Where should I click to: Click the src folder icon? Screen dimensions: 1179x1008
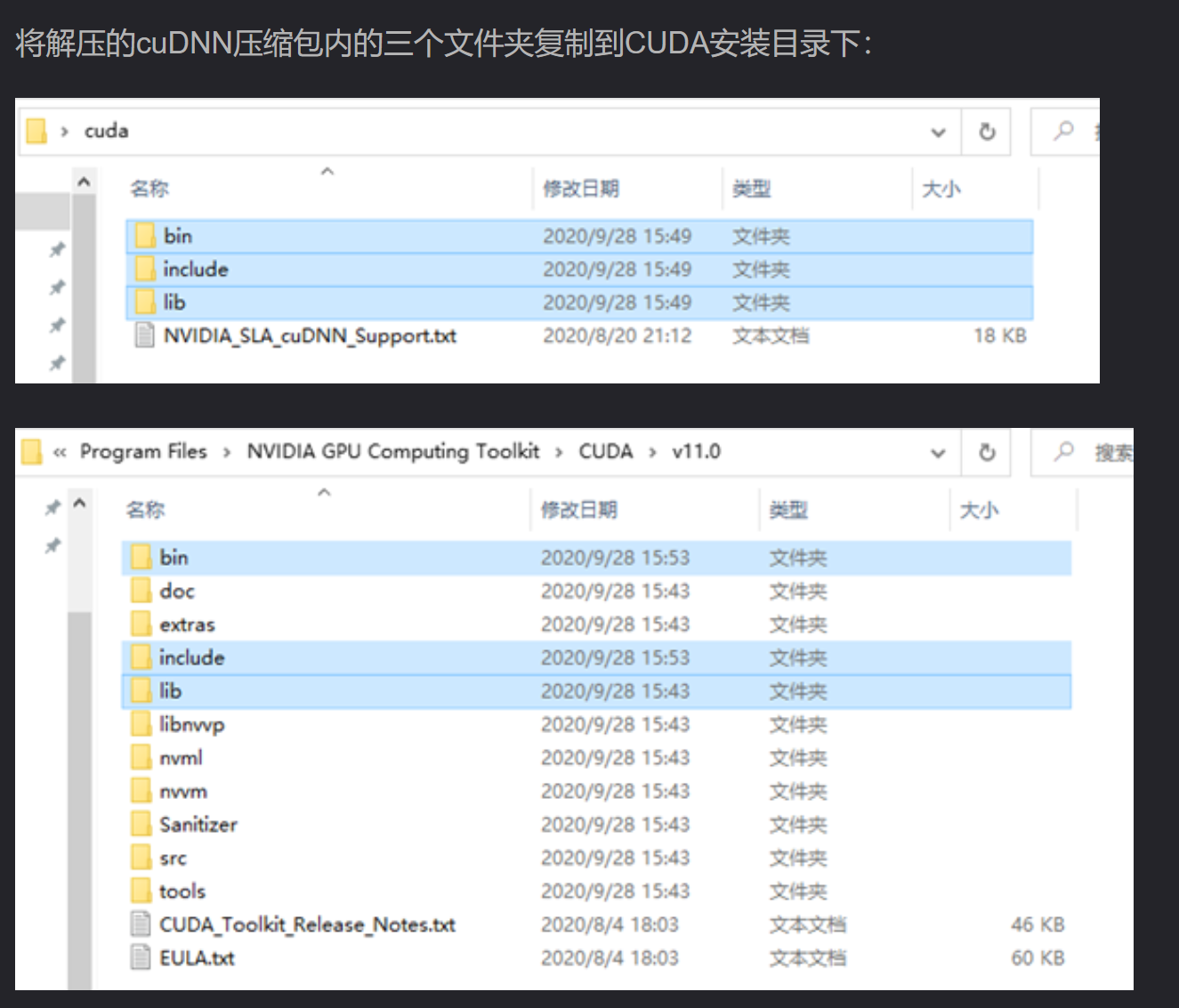[141, 858]
